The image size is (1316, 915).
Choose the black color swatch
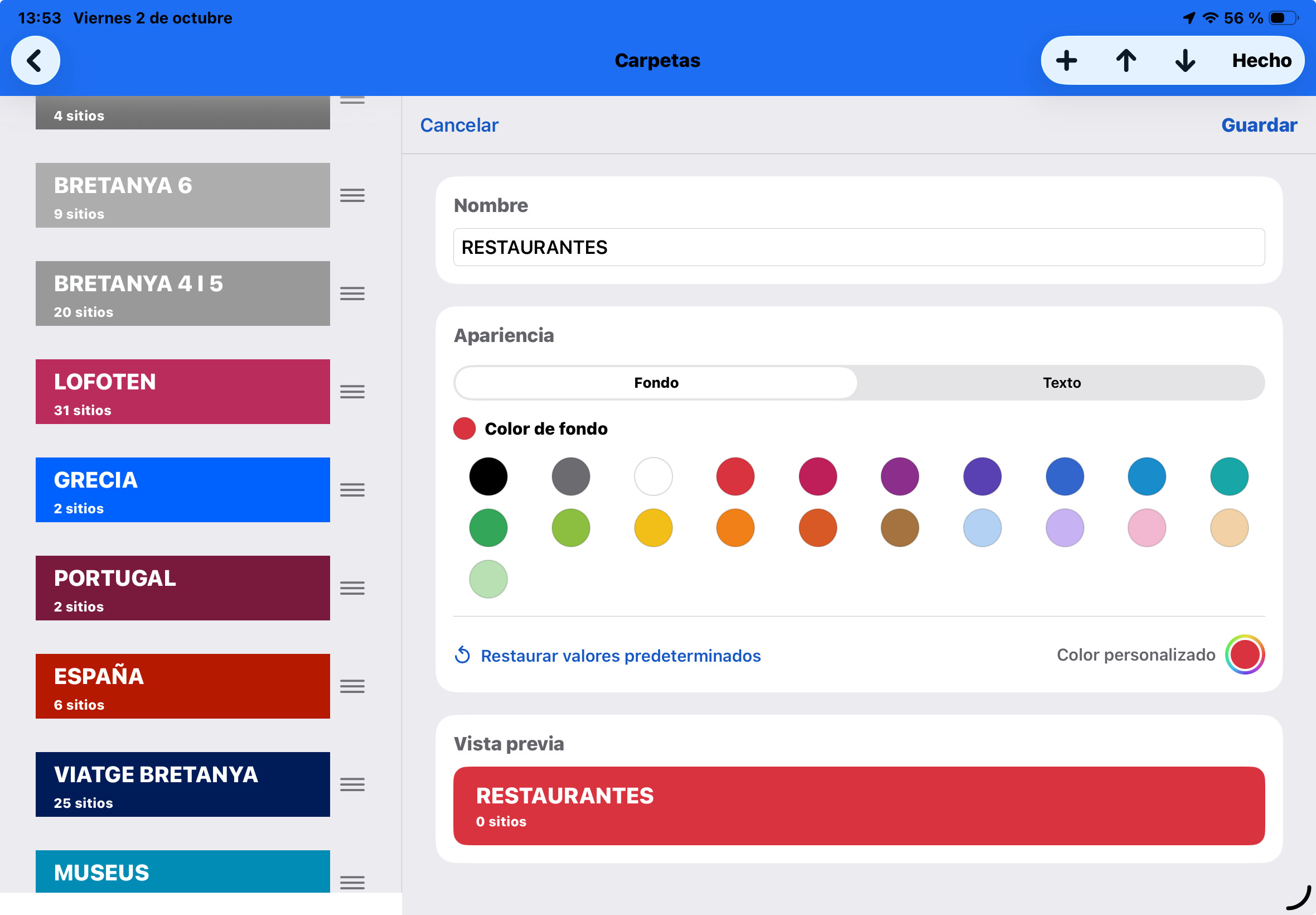pyautogui.click(x=488, y=476)
